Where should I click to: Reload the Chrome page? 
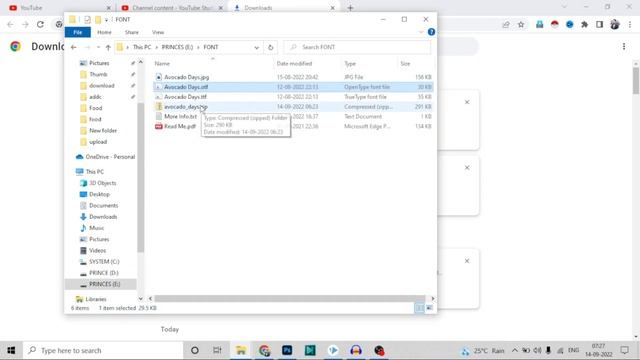(x=40, y=24)
